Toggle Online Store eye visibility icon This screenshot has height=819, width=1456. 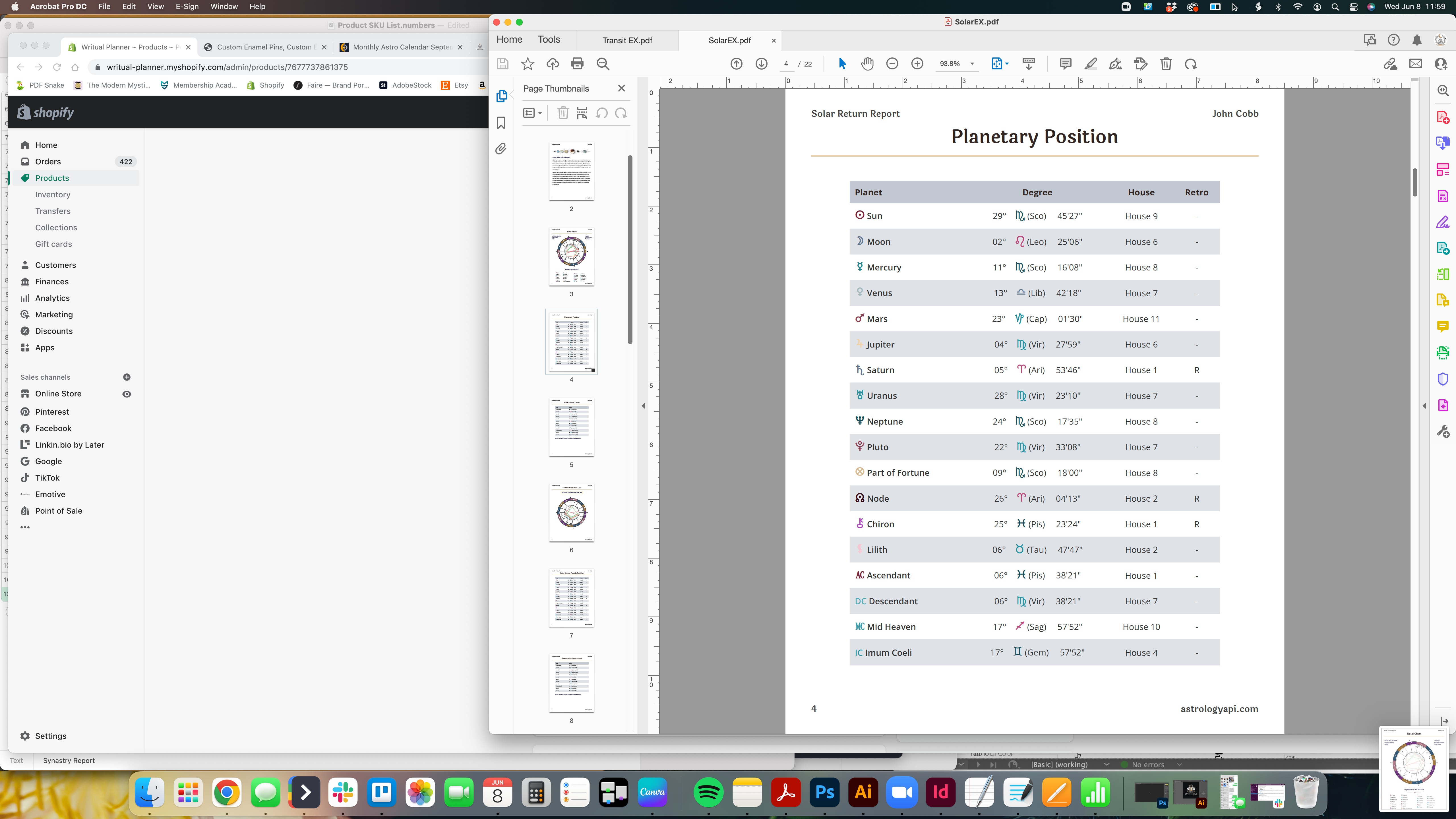[x=127, y=394]
